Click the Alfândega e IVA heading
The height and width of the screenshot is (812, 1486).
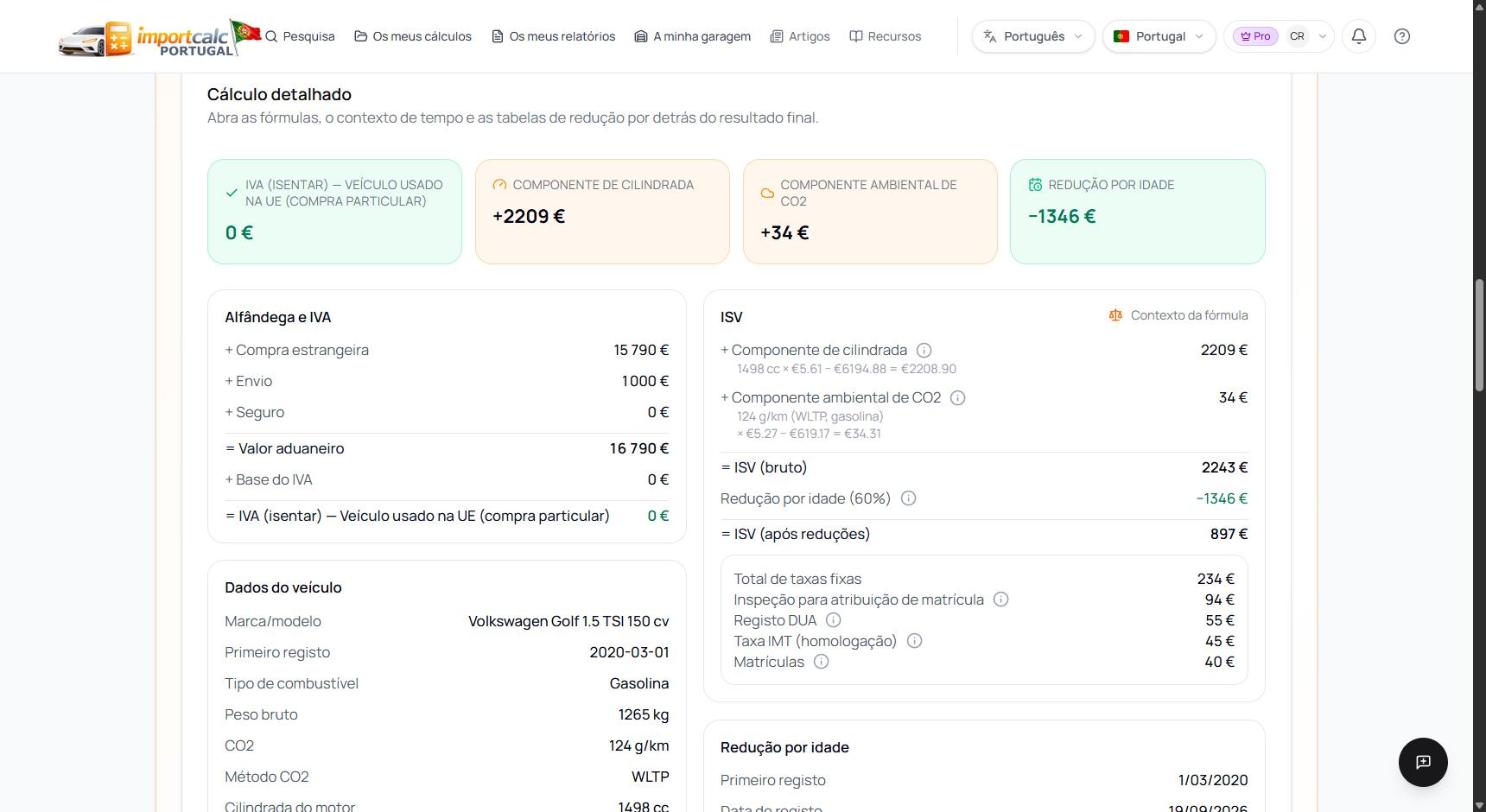point(278,317)
